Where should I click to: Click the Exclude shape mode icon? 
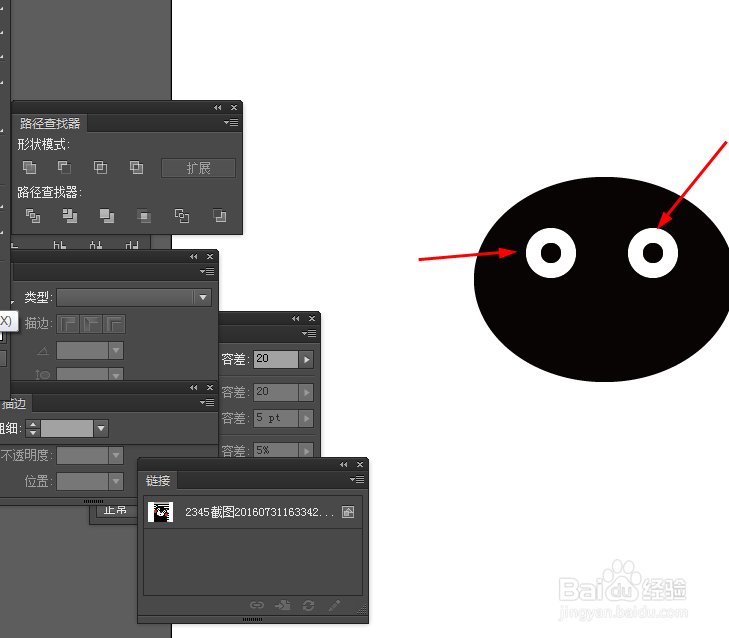point(136,167)
